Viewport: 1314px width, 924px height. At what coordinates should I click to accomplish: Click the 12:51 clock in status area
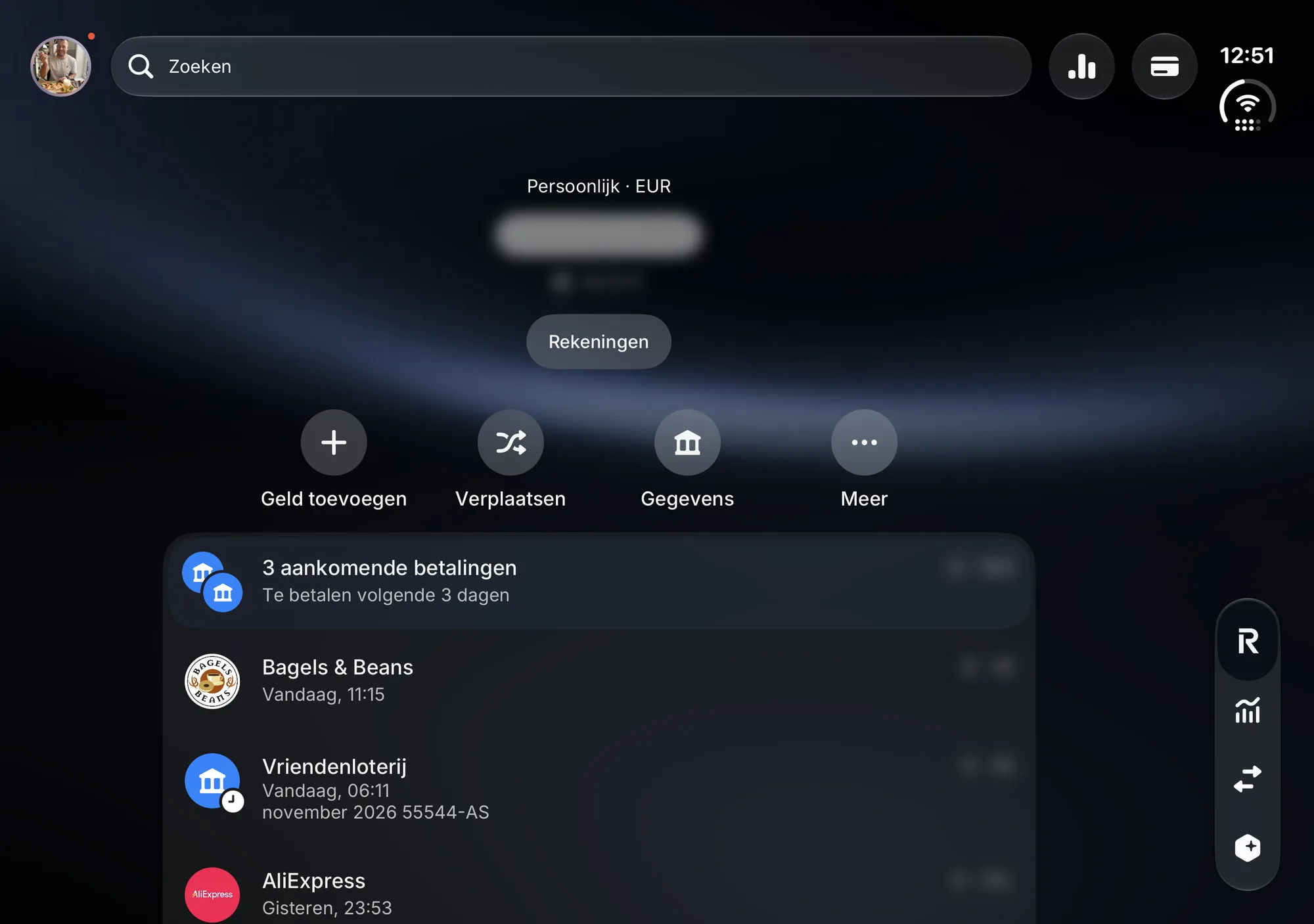[x=1247, y=55]
